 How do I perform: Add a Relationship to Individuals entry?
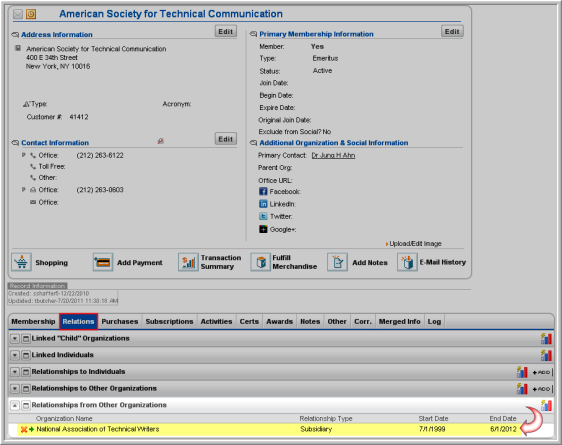[x=542, y=372]
